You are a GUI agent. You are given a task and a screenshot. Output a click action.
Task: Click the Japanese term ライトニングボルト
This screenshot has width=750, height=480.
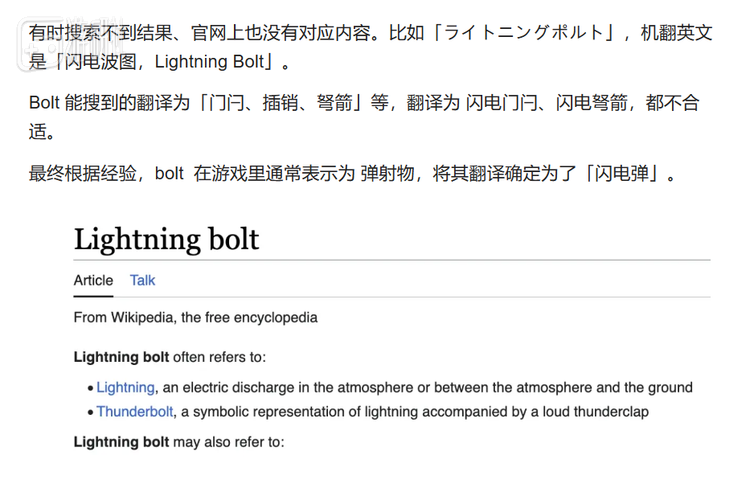[523, 33]
